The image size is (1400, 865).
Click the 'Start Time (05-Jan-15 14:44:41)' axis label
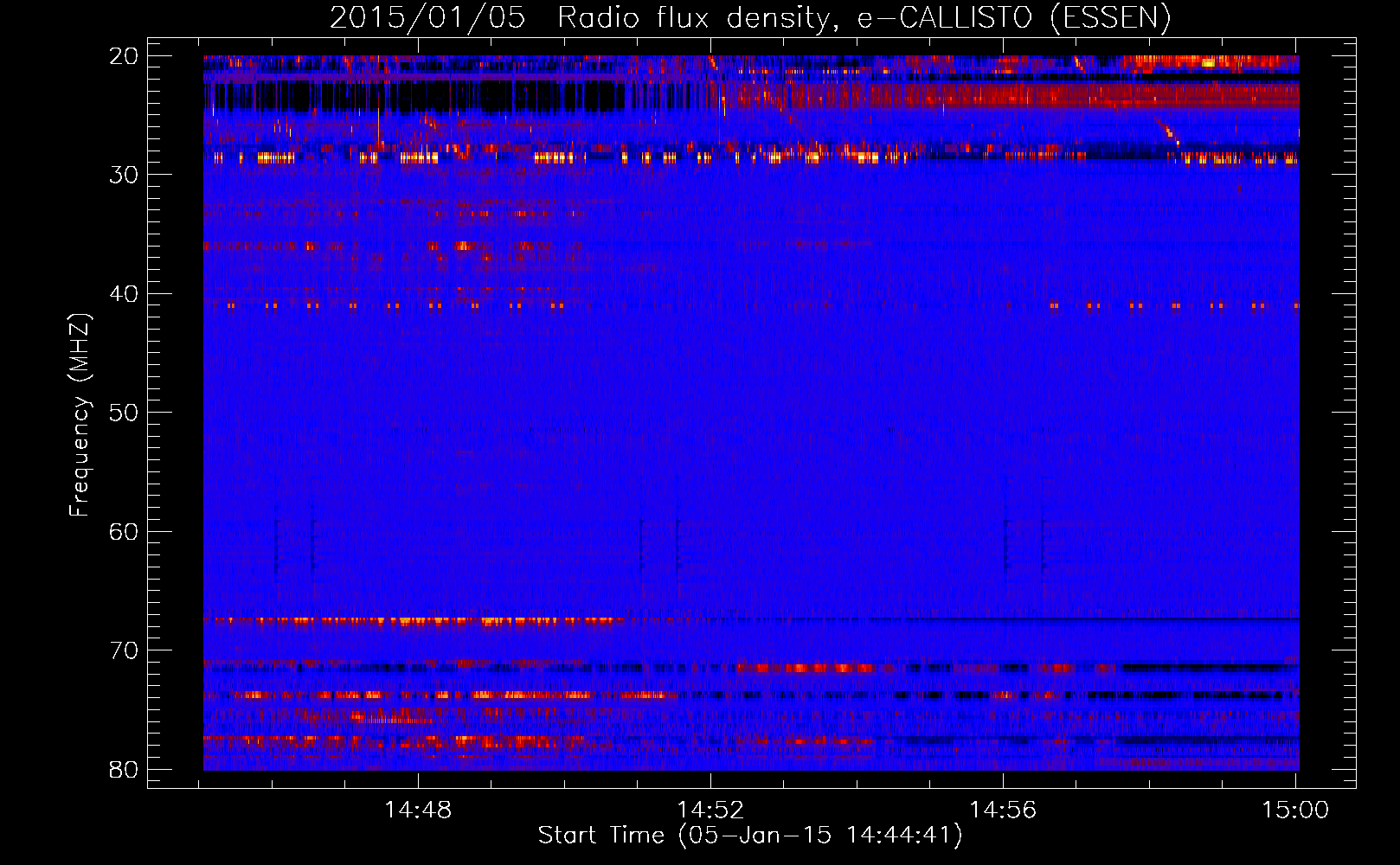[x=750, y=836]
